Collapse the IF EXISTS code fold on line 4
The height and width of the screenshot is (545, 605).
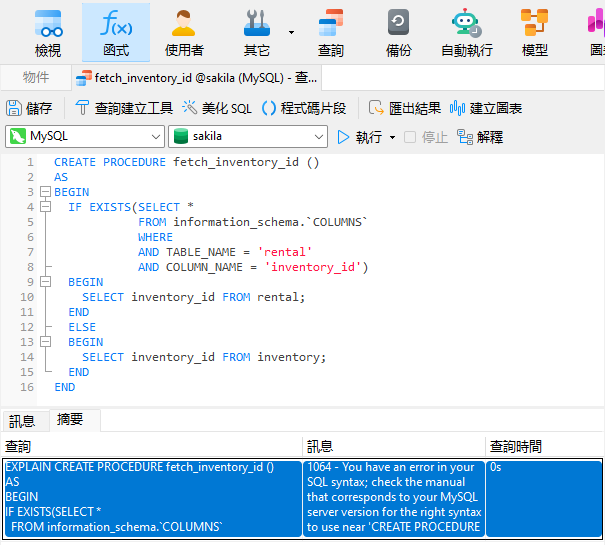pos(46,207)
